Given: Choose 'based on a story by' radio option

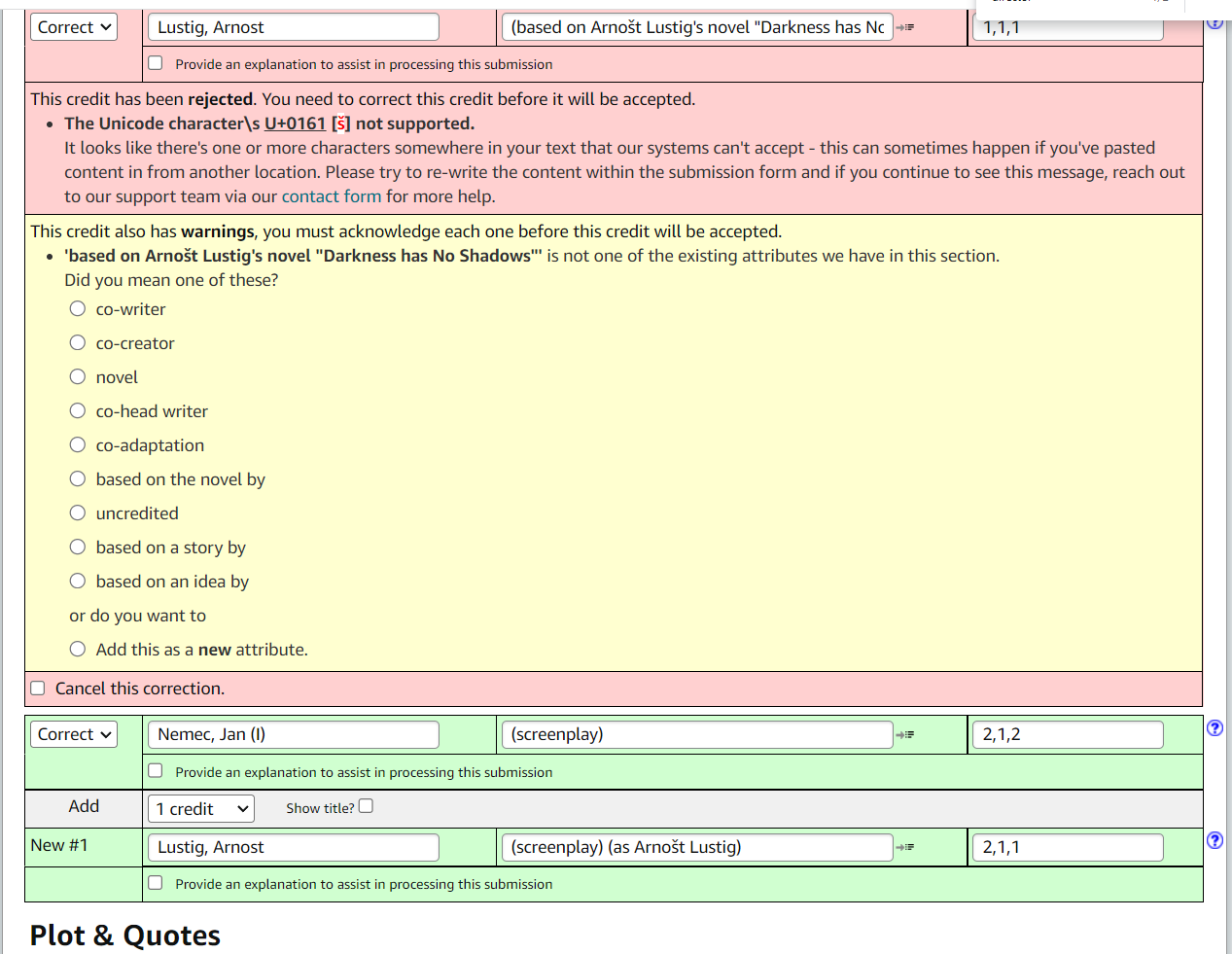Looking at the screenshot, I should point(78,547).
